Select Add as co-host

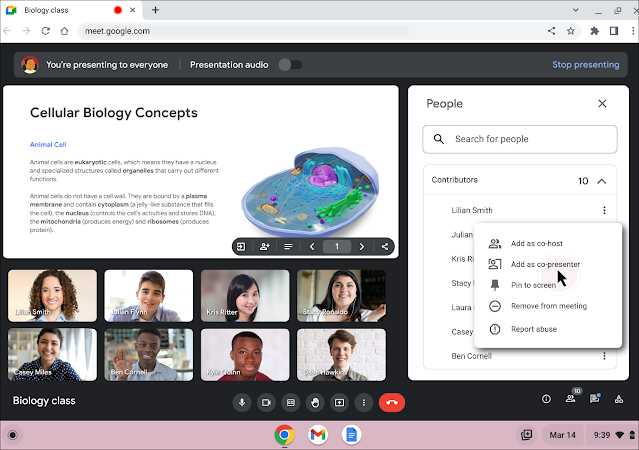pos(537,243)
